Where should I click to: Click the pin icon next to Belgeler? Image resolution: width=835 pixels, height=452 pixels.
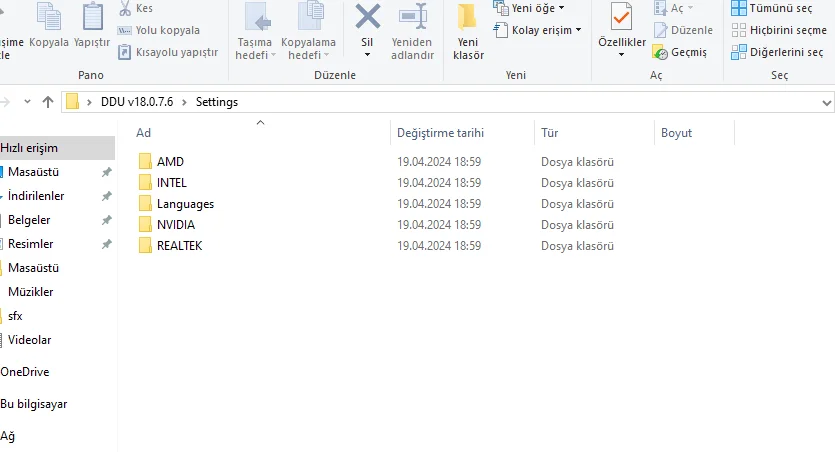tap(107, 220)
